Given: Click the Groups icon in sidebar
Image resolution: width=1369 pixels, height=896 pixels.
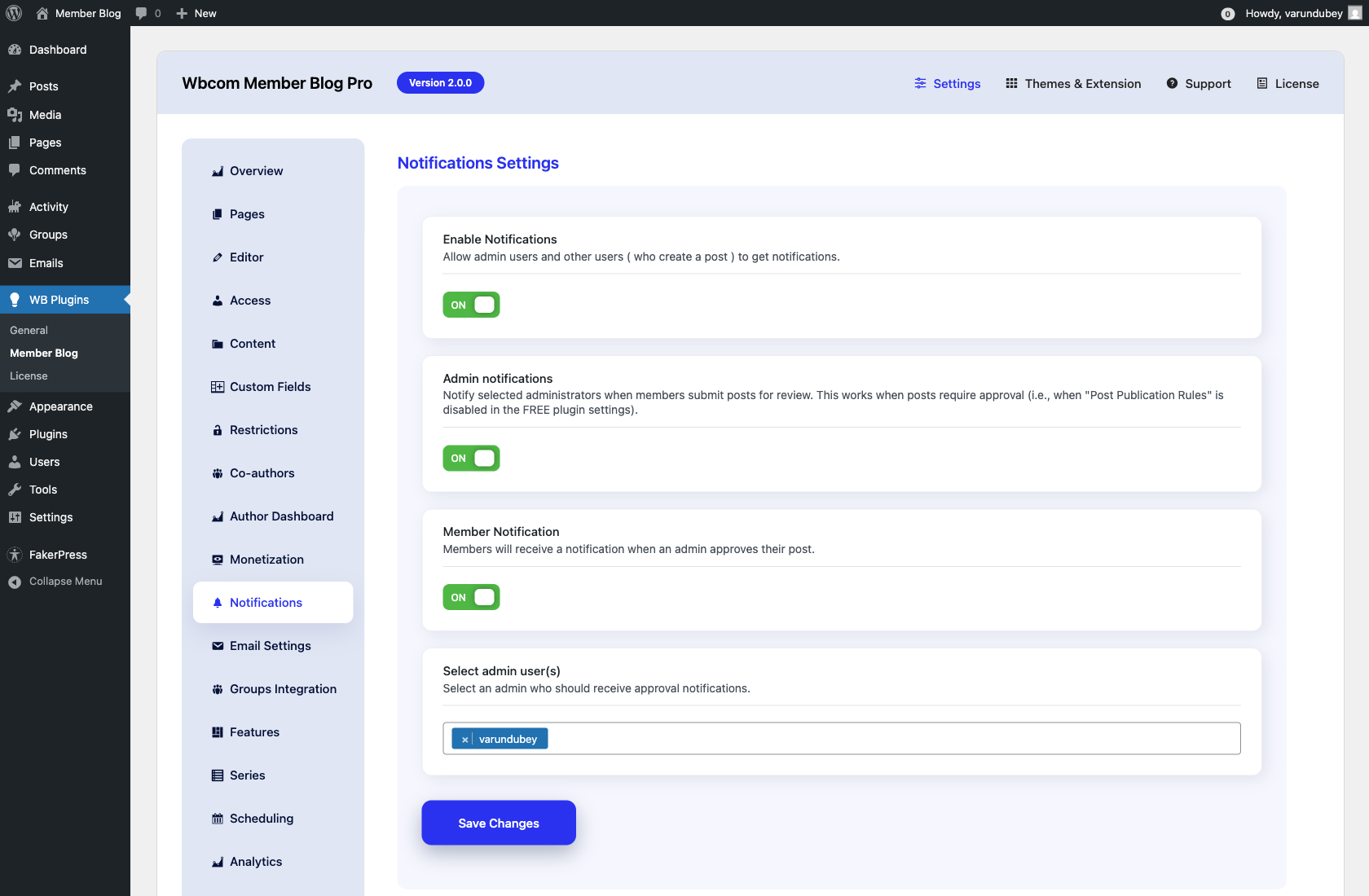Looking at the screenshot, I should (x=15, y=235).
